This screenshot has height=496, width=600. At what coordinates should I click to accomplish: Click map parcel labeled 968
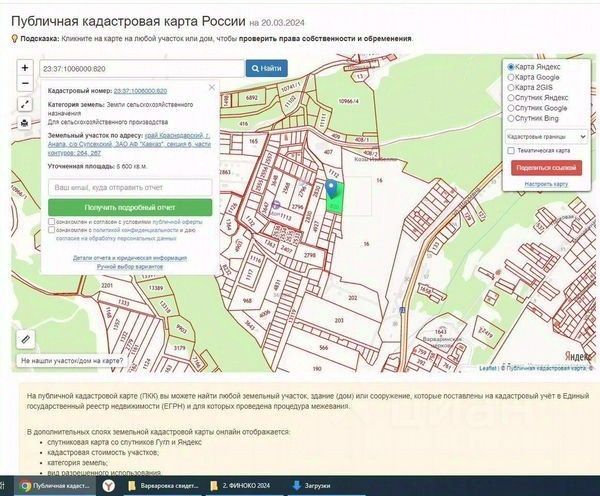pyautogui.click(x=247, y=300)
